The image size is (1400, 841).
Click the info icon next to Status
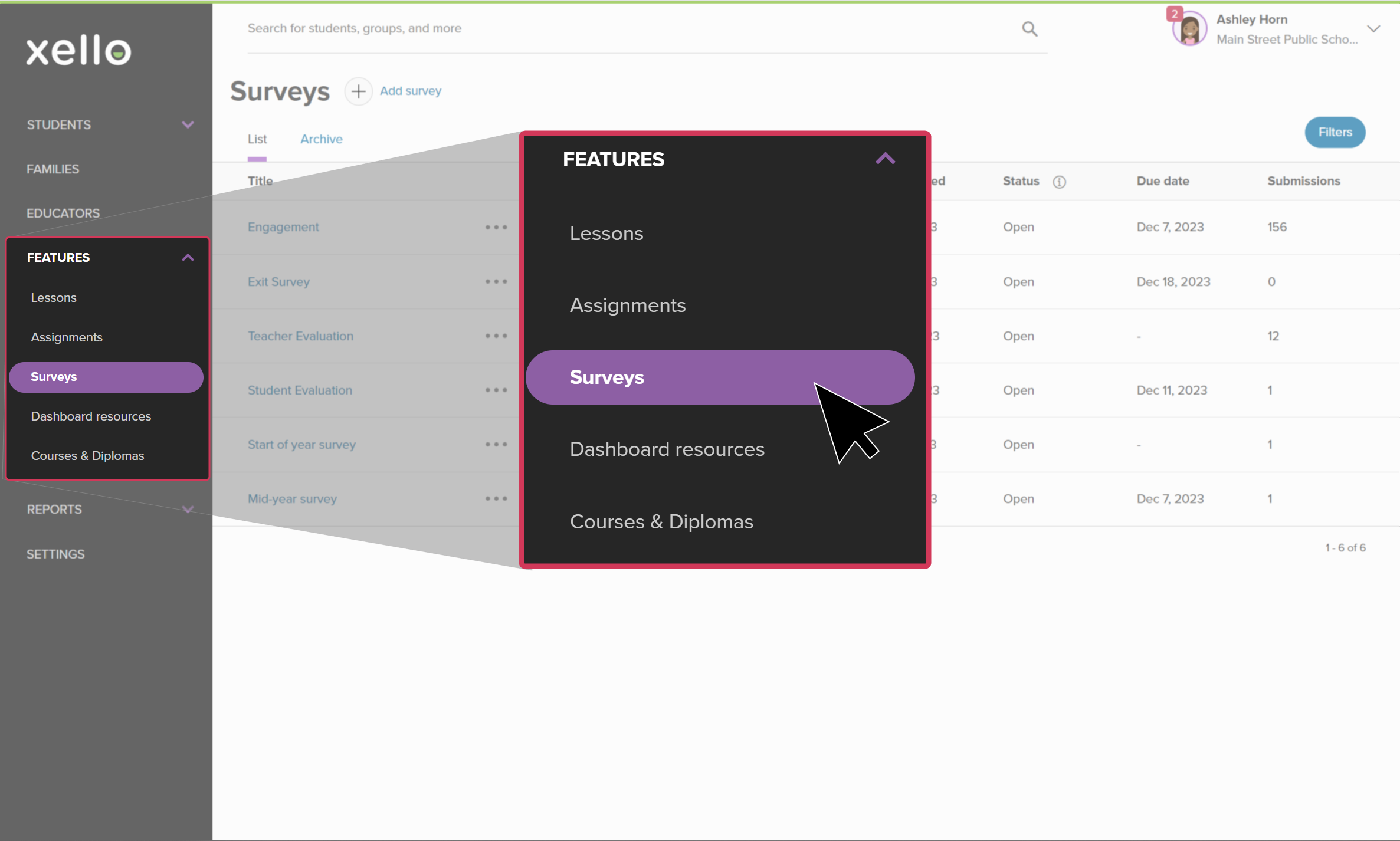point(1059,182)
